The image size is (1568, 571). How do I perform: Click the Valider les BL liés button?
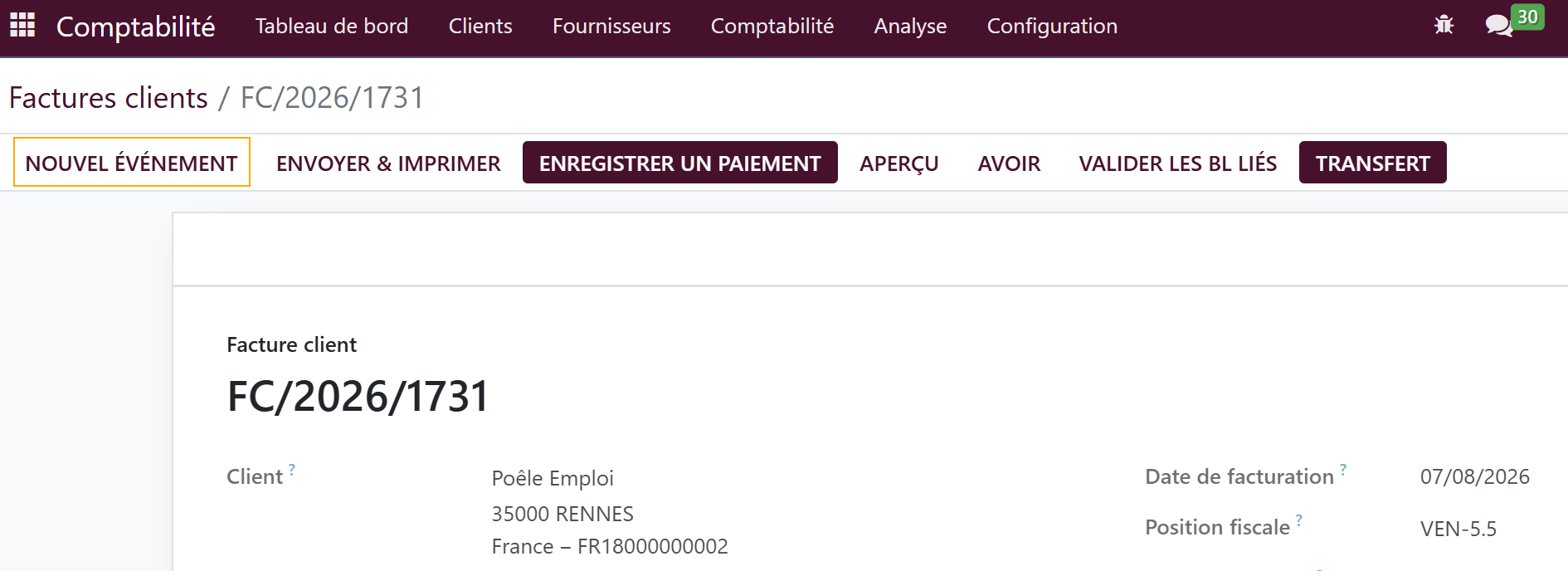[x=1178, y=163]
